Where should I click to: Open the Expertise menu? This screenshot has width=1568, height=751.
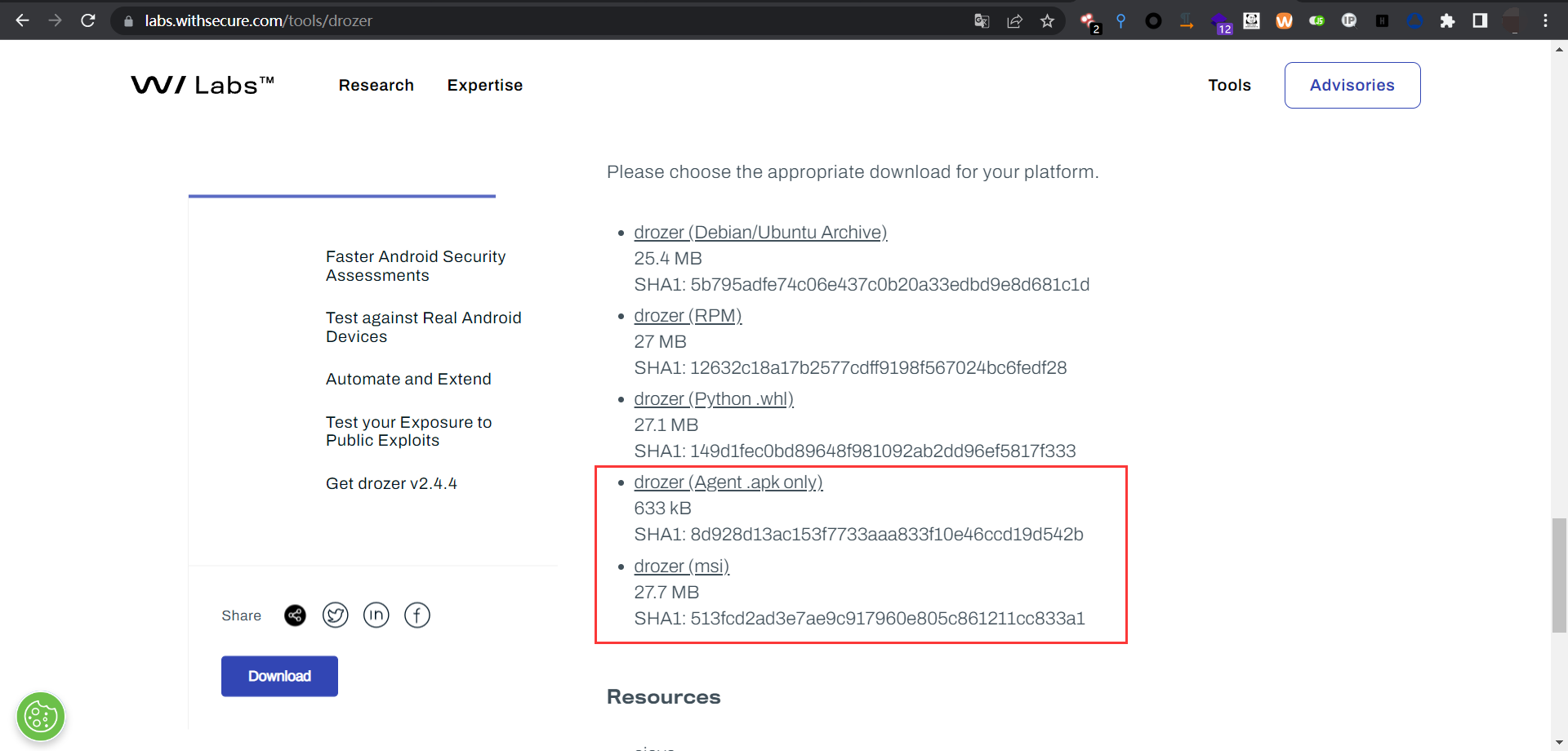coord(485,85)
